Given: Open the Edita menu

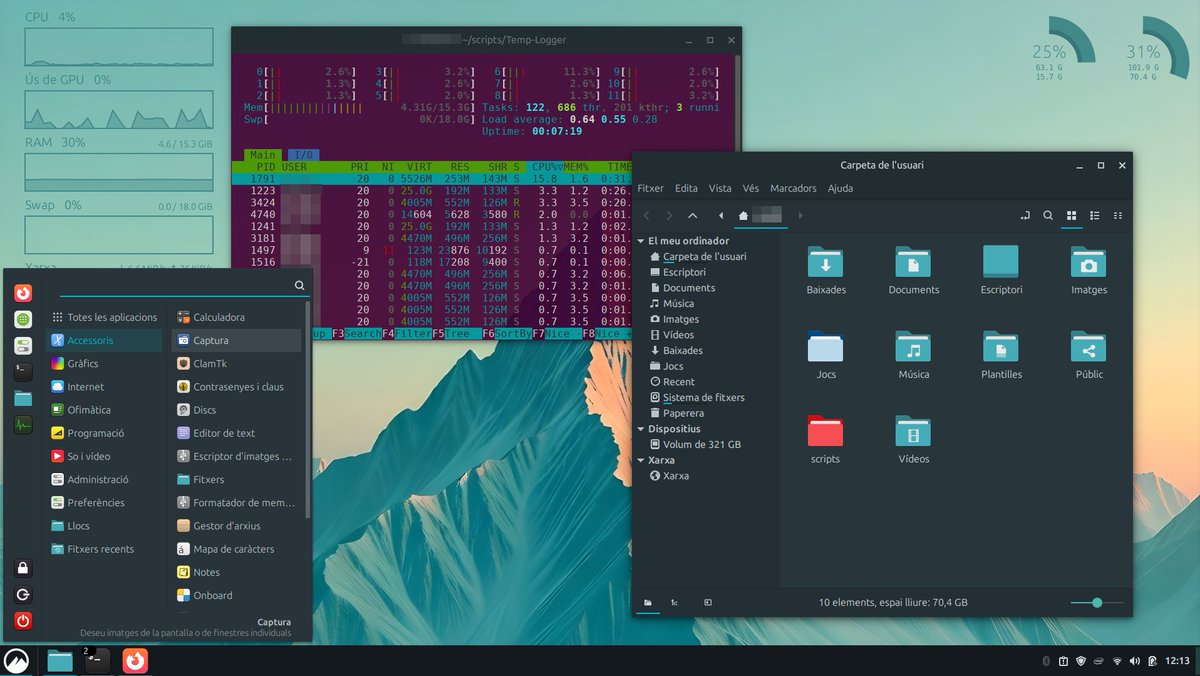Looking at the screenshot, I should (x=686, y=188).
